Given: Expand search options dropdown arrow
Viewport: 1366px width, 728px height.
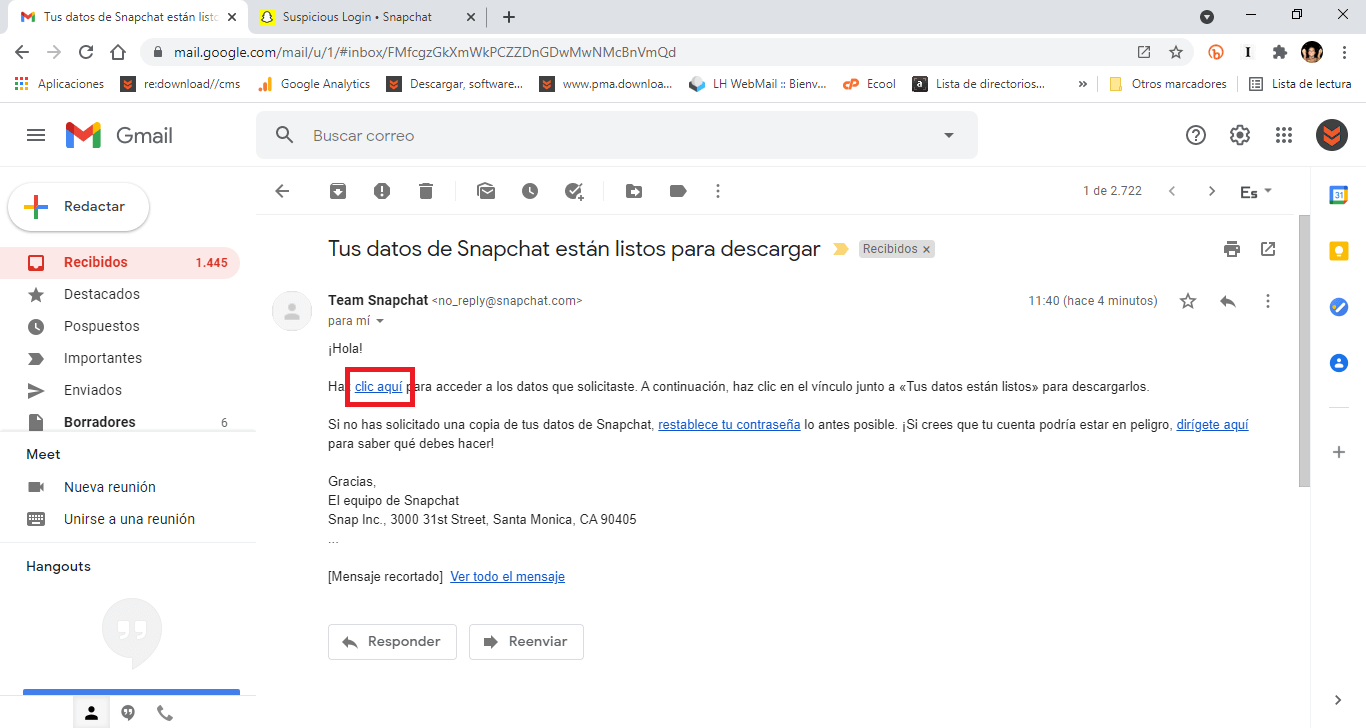Looking at the screenshot, I should click(949, 135).
